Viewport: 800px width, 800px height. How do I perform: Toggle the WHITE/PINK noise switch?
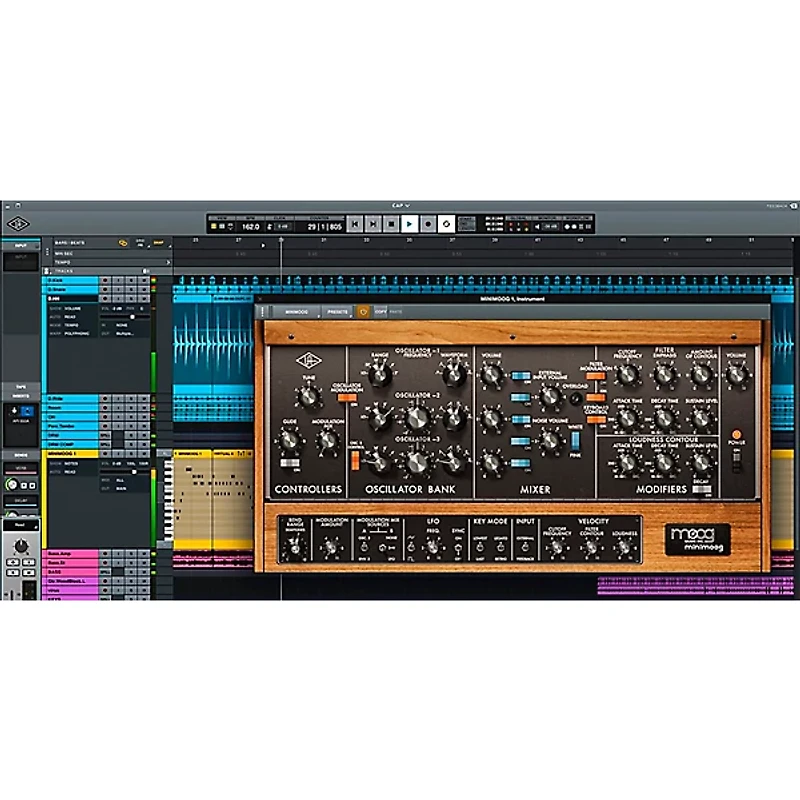coord(576,440)
